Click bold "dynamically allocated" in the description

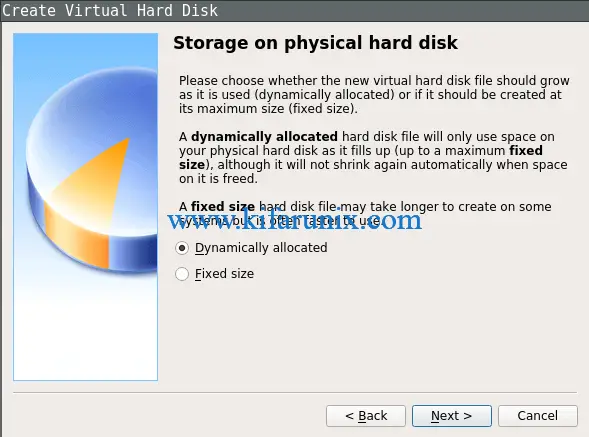264,137
